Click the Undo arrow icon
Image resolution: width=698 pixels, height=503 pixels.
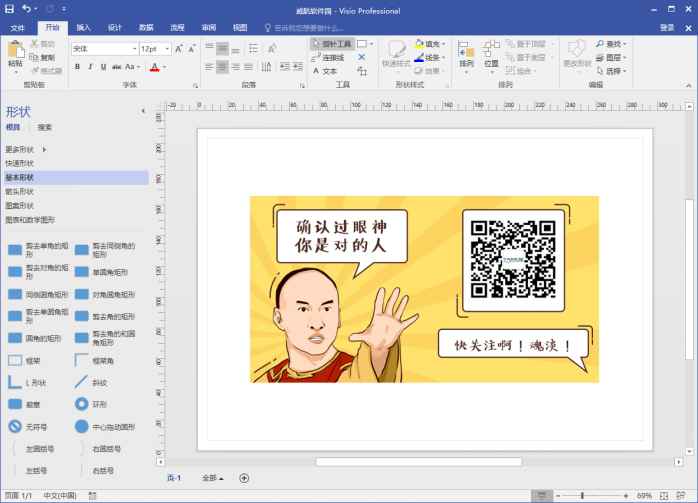(27, 9)
